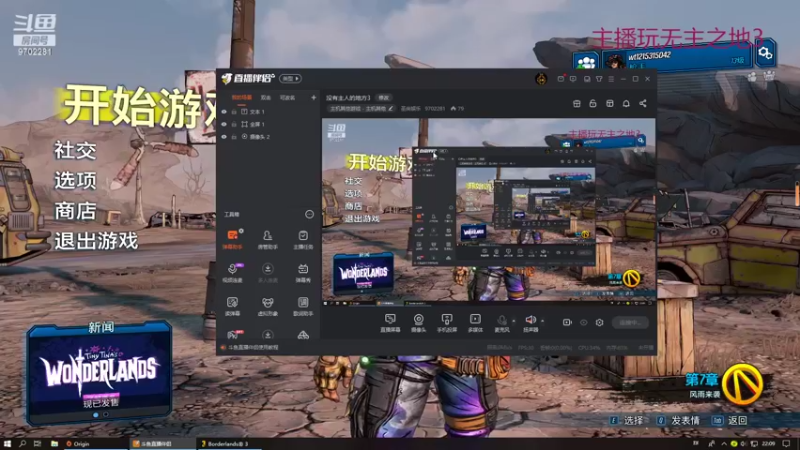800x450 pixels.
Task: Click the share icon in the room info bar
Action: (643, 104)
